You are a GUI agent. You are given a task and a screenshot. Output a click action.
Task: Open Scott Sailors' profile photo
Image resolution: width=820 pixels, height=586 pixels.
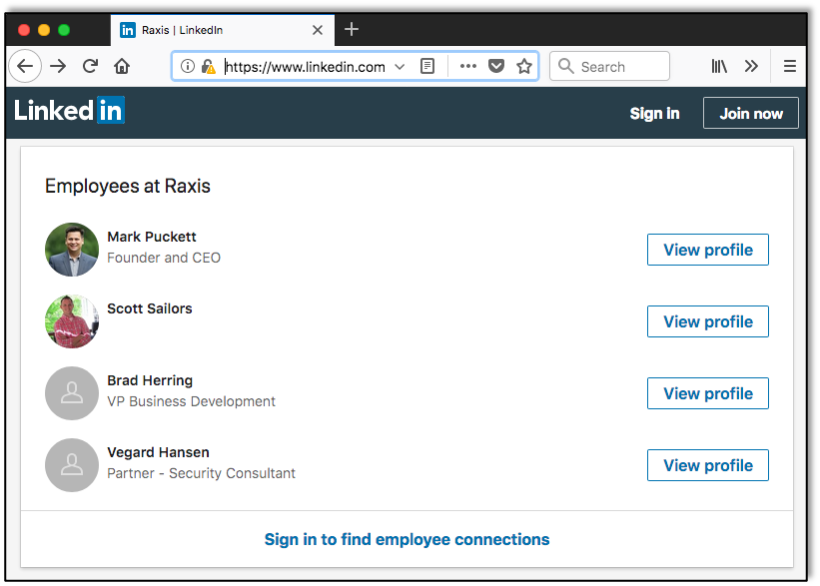coord(71,321)
